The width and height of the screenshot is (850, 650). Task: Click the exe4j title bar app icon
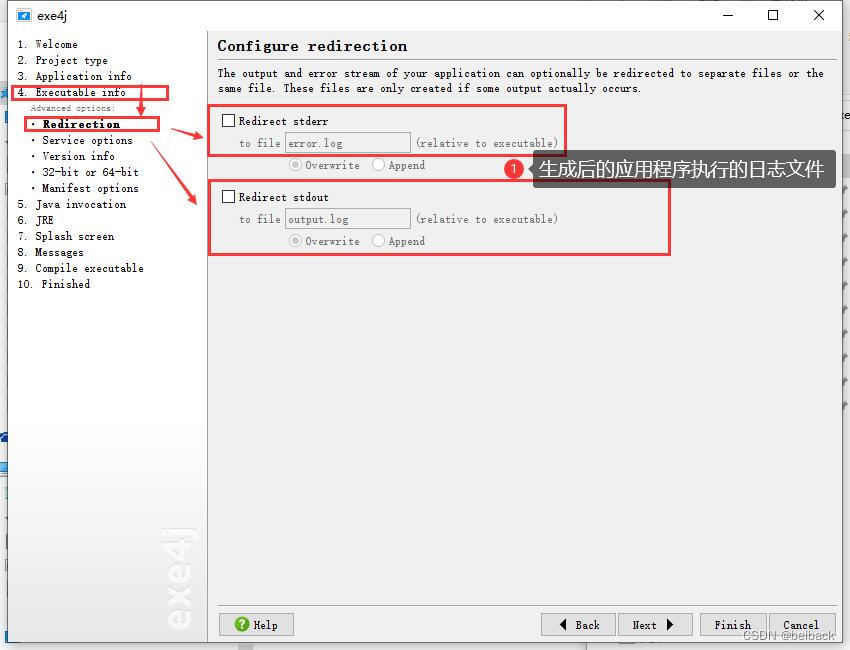23,15
